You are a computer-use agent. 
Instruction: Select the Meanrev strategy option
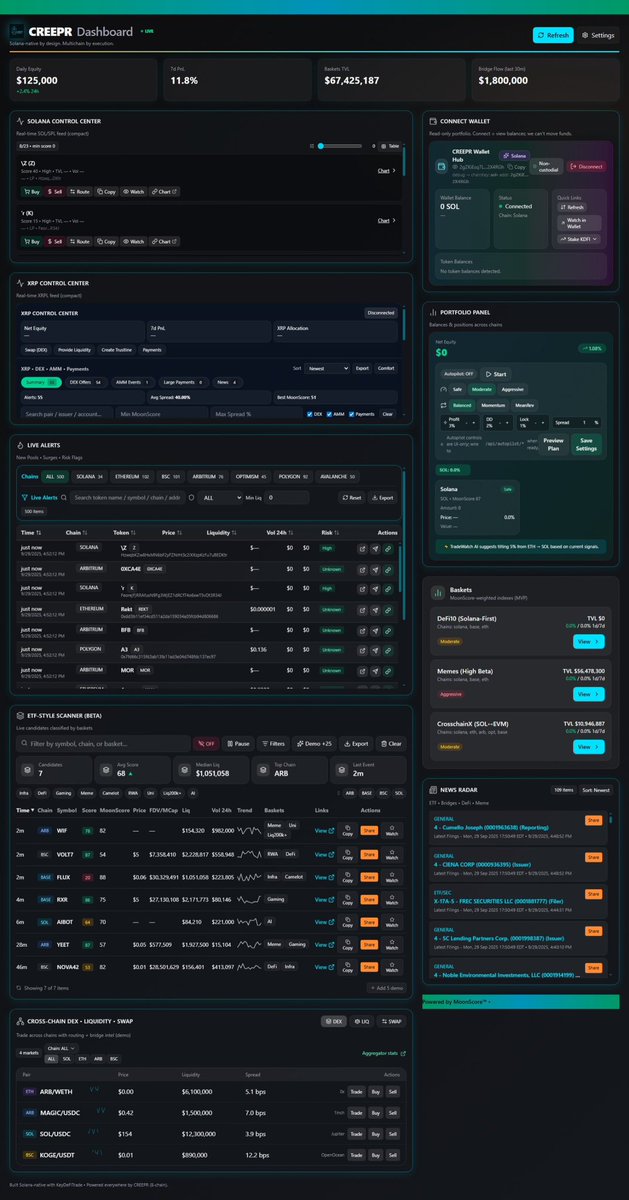(524, 405)
